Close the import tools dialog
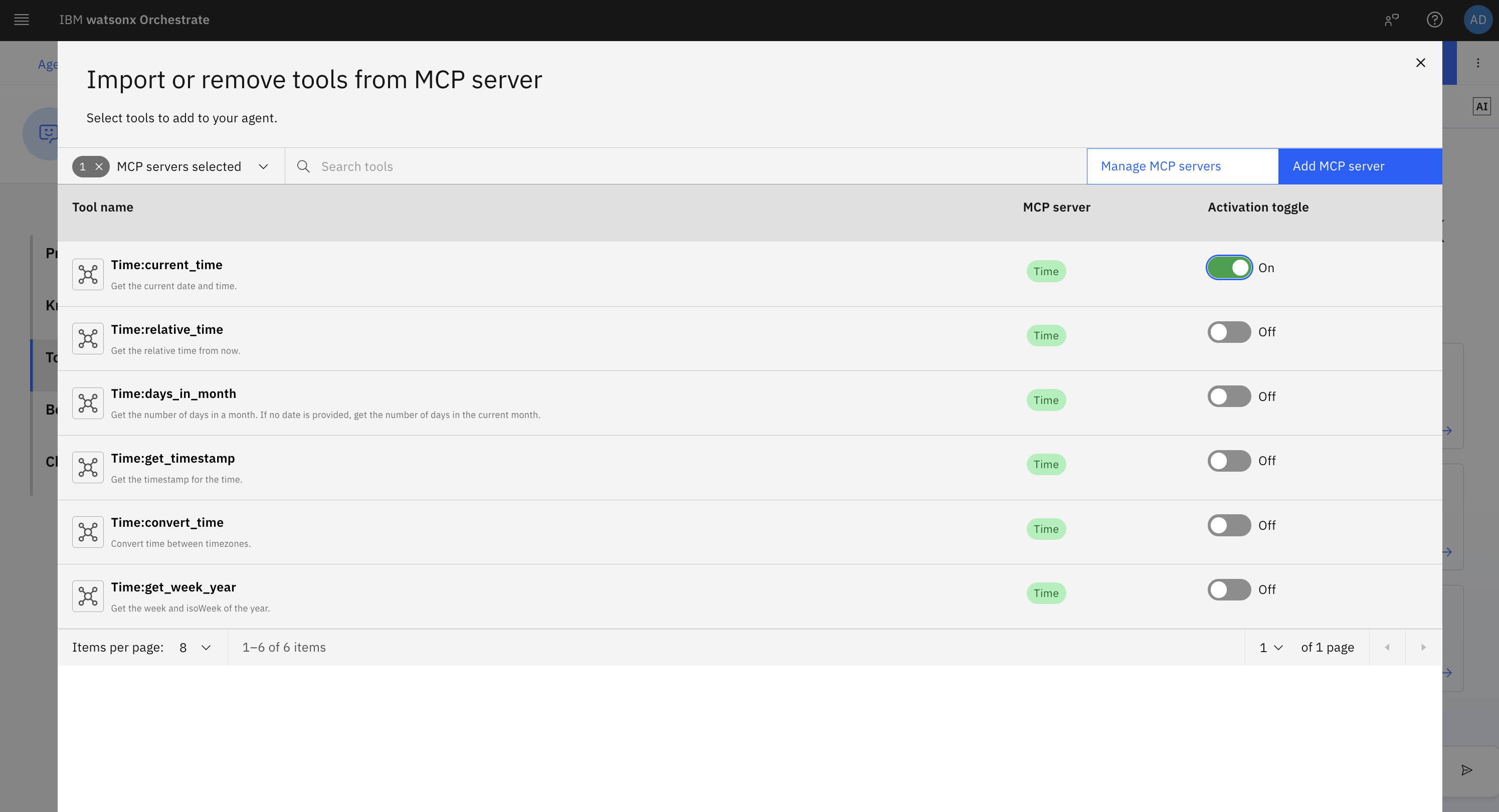 tap(1420, 63)
